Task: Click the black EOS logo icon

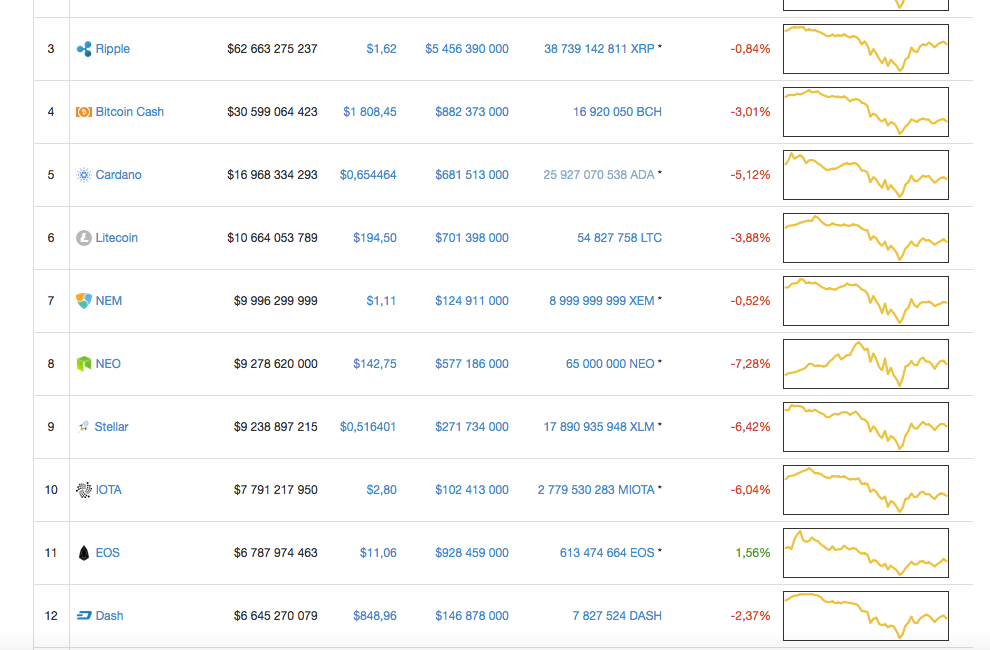Action: 83,553
